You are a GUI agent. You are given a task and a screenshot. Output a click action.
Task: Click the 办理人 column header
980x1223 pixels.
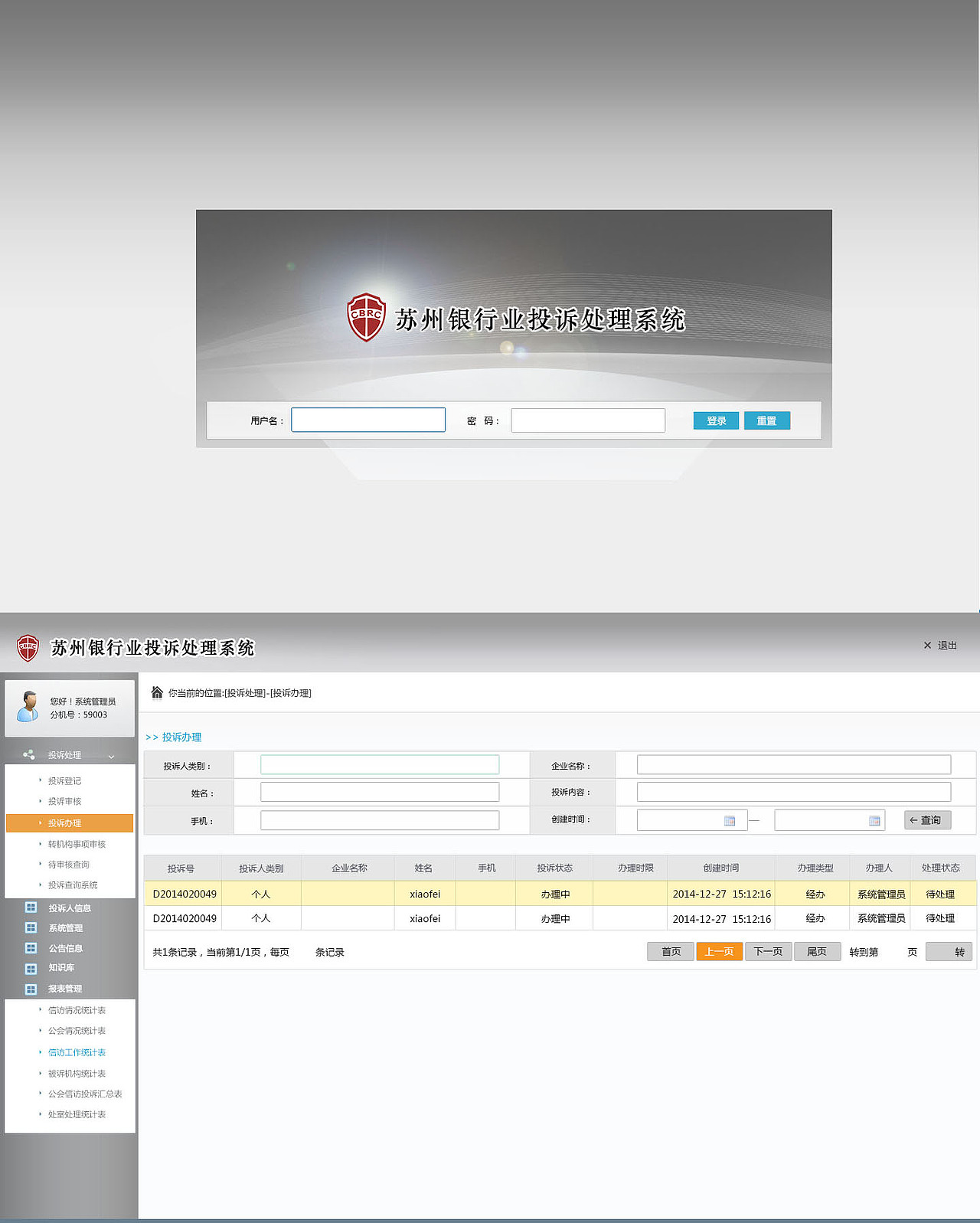click(879, 868)
